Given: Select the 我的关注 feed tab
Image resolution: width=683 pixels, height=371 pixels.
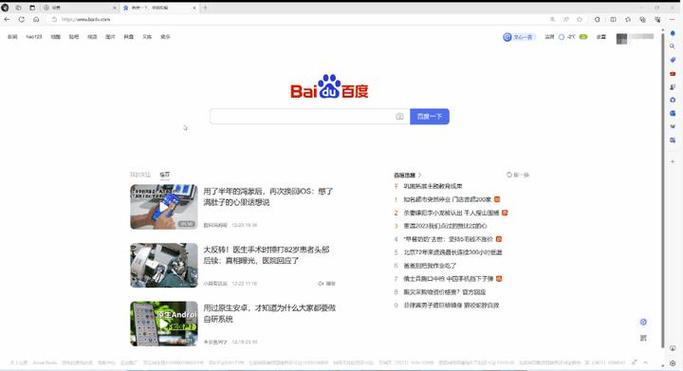Looking at the screenshot, I should tap(140, 175).
